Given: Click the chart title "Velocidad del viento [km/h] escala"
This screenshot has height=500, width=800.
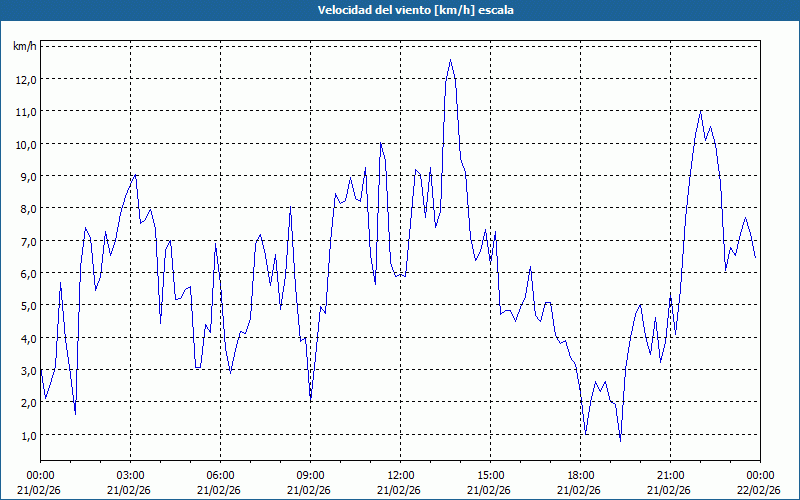Looking at the screenshot, I should click(400, 11).
